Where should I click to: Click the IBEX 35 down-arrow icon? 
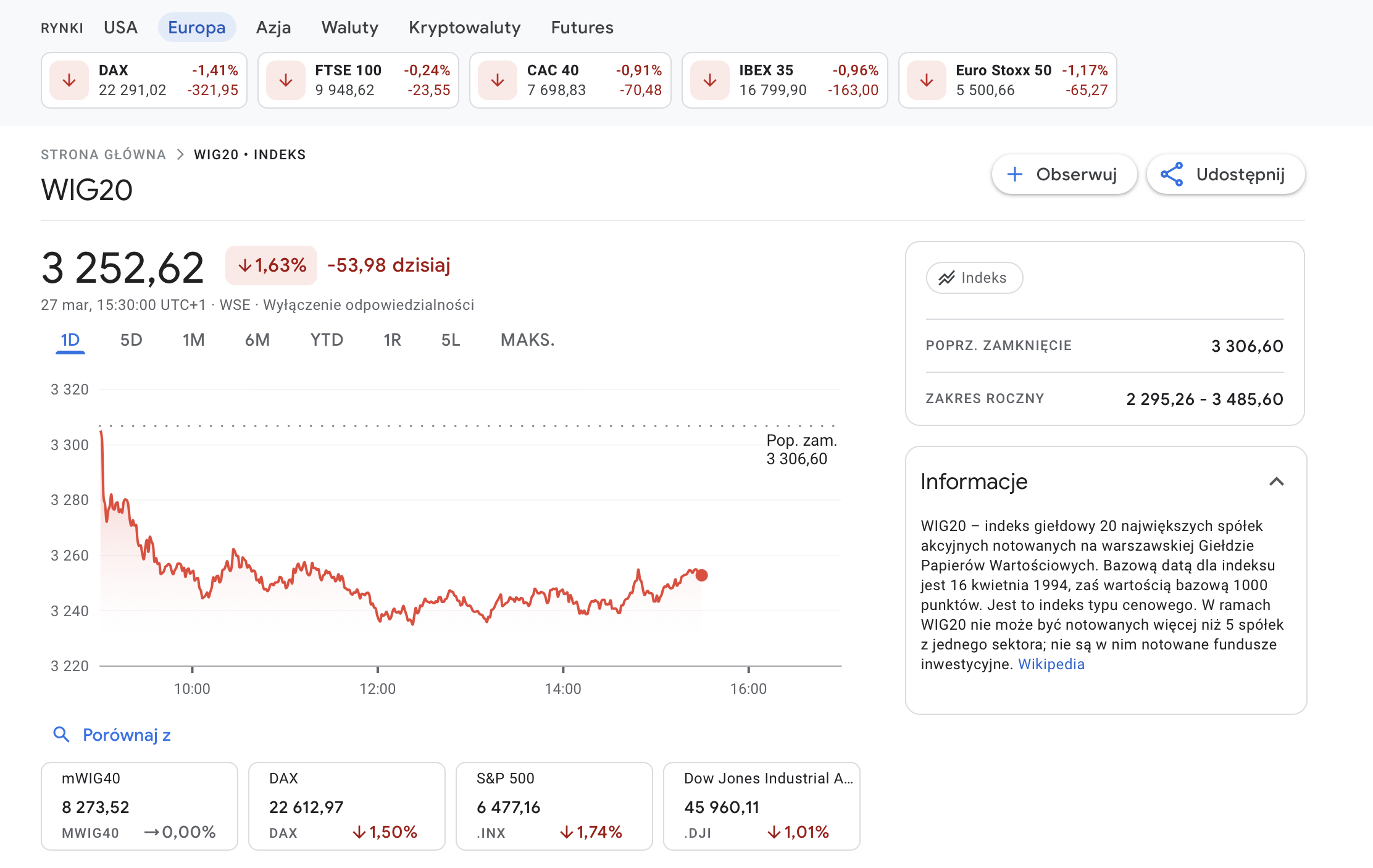[710, 80]
